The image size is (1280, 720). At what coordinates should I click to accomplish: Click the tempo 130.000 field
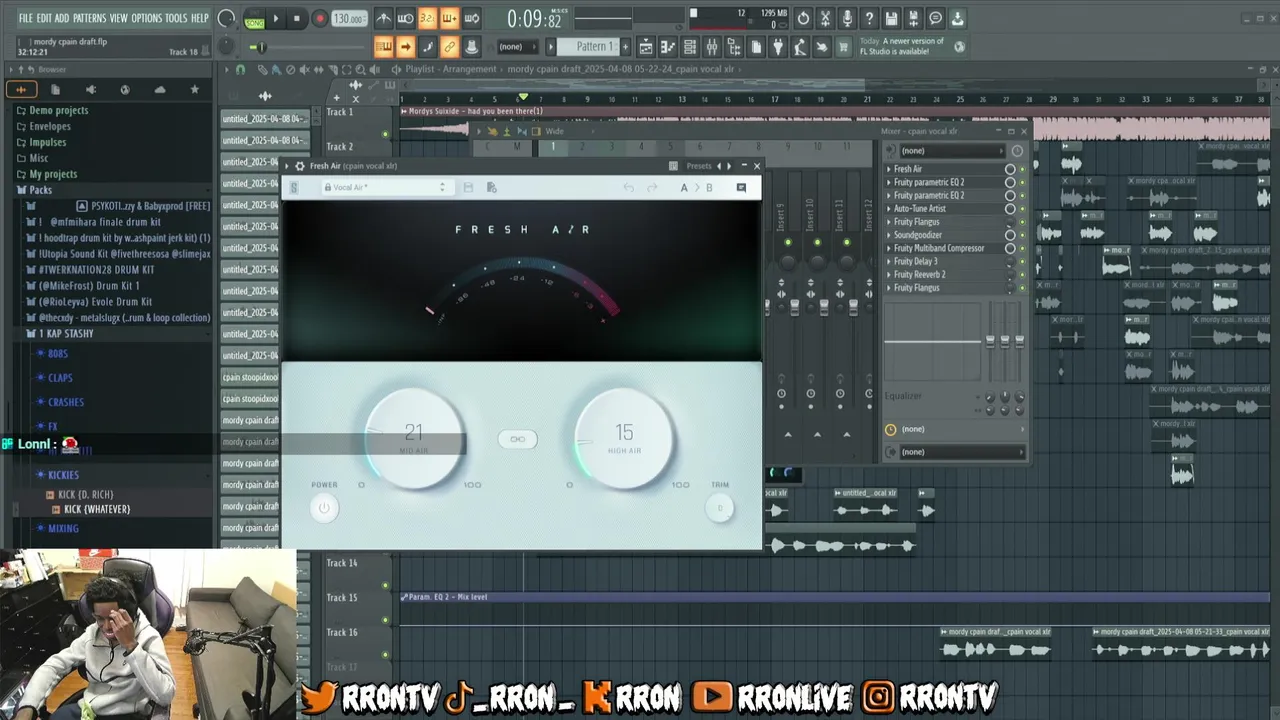348,19
